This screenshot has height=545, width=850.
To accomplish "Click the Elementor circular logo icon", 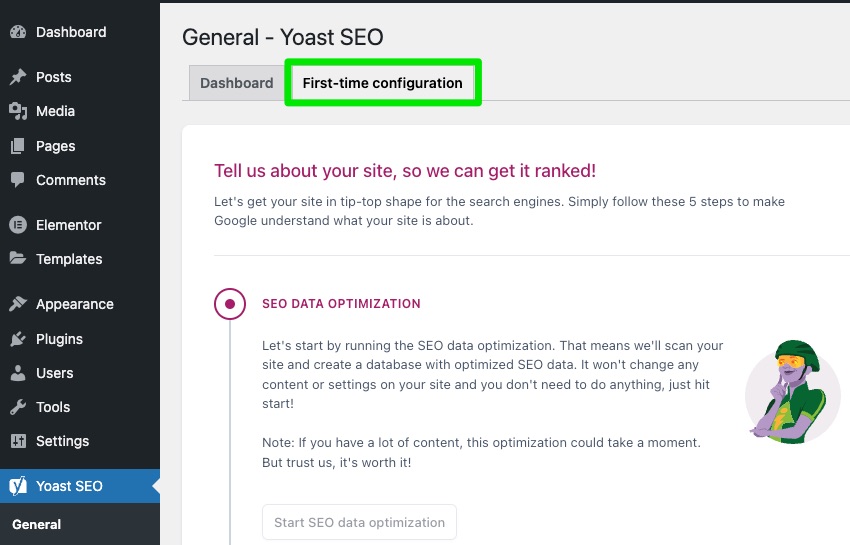I will coord(18,225).
